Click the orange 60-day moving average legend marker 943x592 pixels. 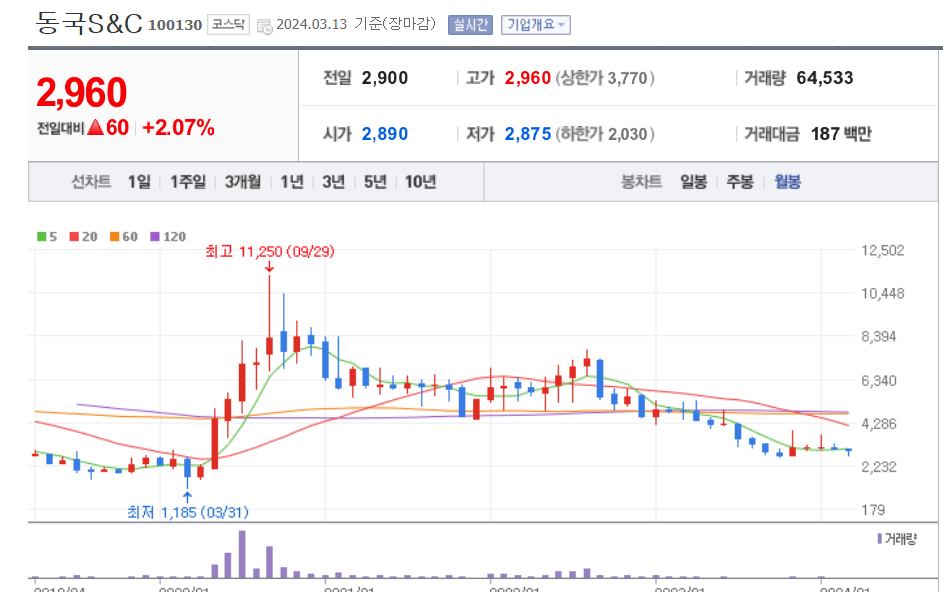point(114,236)
